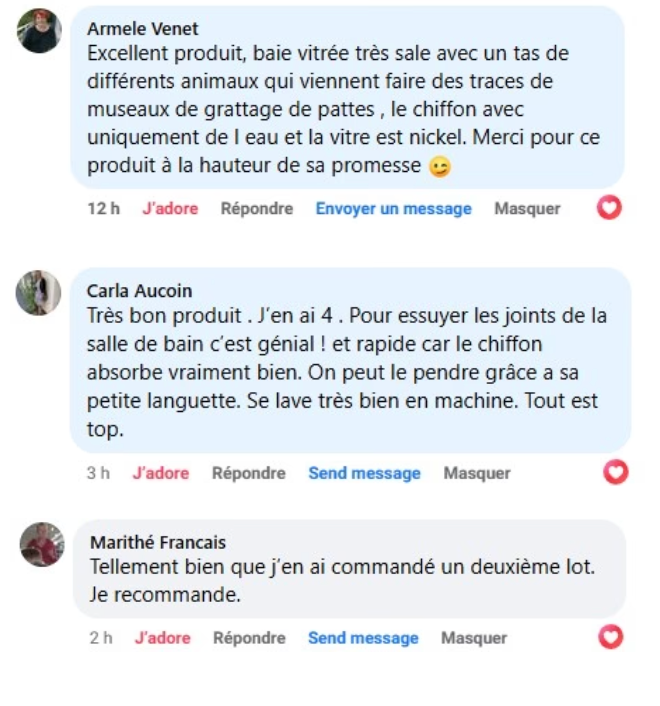660x706 pixels.
Task: Click the 3 h timestamp on Carla's comment
Action: (98, 473)
